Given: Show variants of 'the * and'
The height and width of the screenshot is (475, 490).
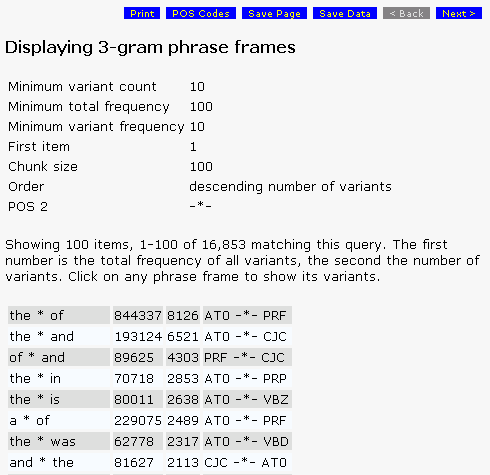Looking at the screenshot, I should (x=41, y=336).
